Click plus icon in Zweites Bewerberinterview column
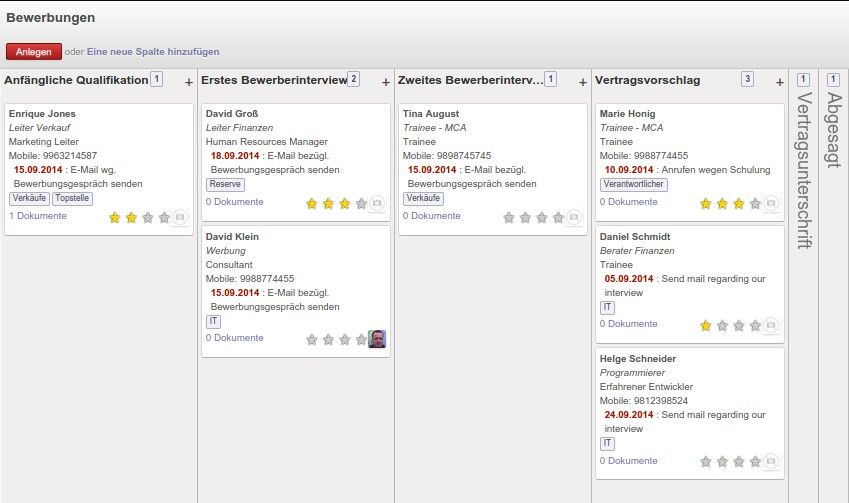This screenshot has height=503, width=849. pos(583,83)
